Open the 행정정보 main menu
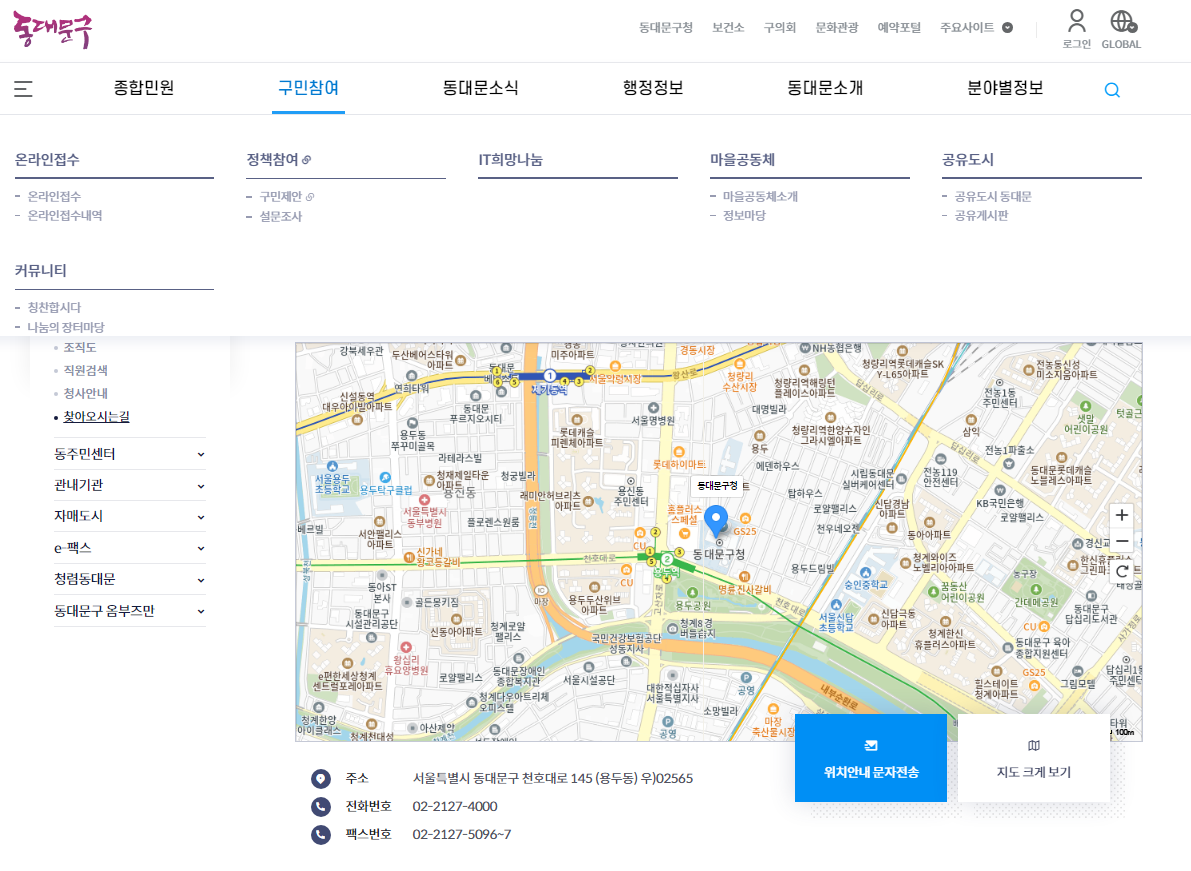1191x871 pixels. (x=653, y=88)
